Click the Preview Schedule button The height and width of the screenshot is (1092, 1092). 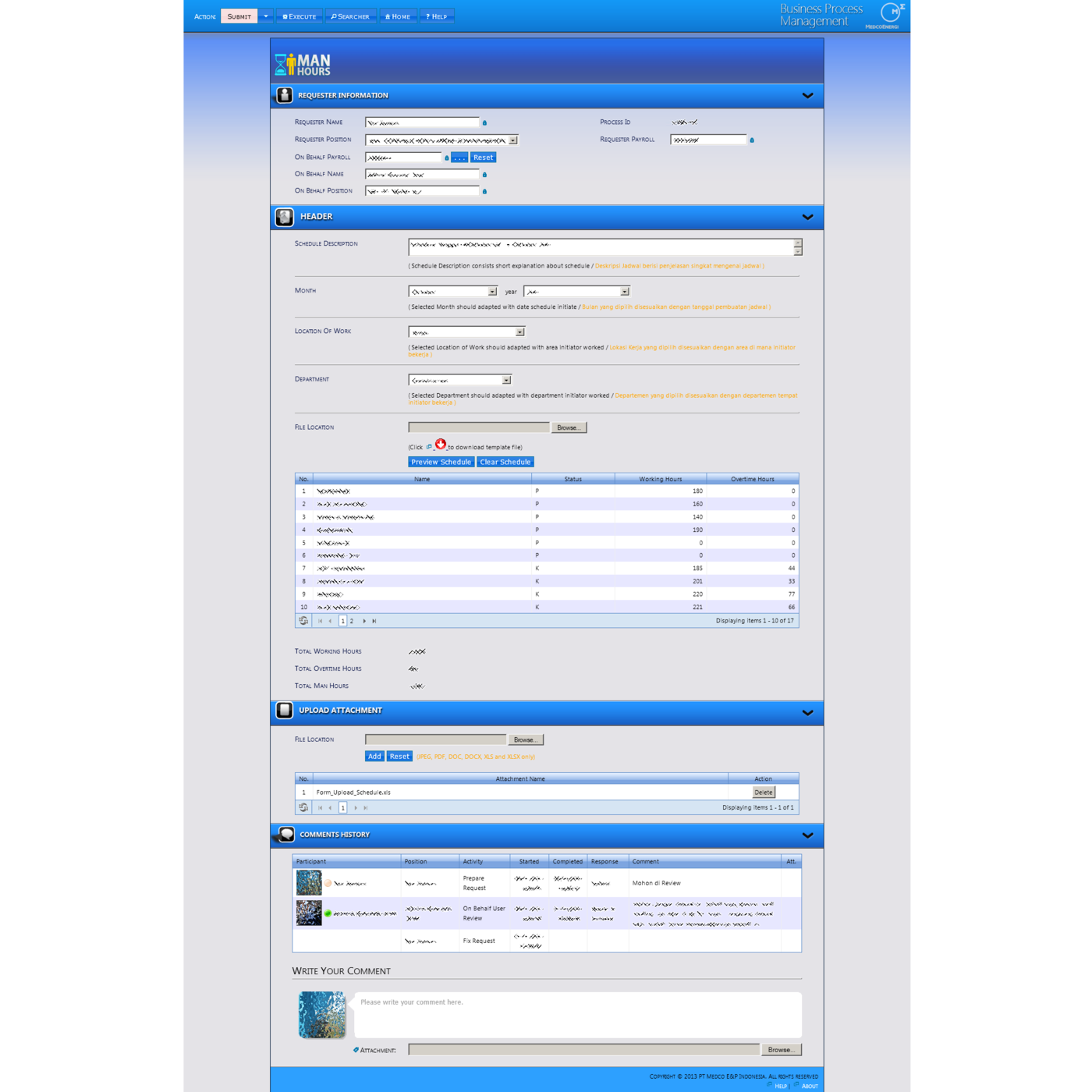tap(441, 462)
